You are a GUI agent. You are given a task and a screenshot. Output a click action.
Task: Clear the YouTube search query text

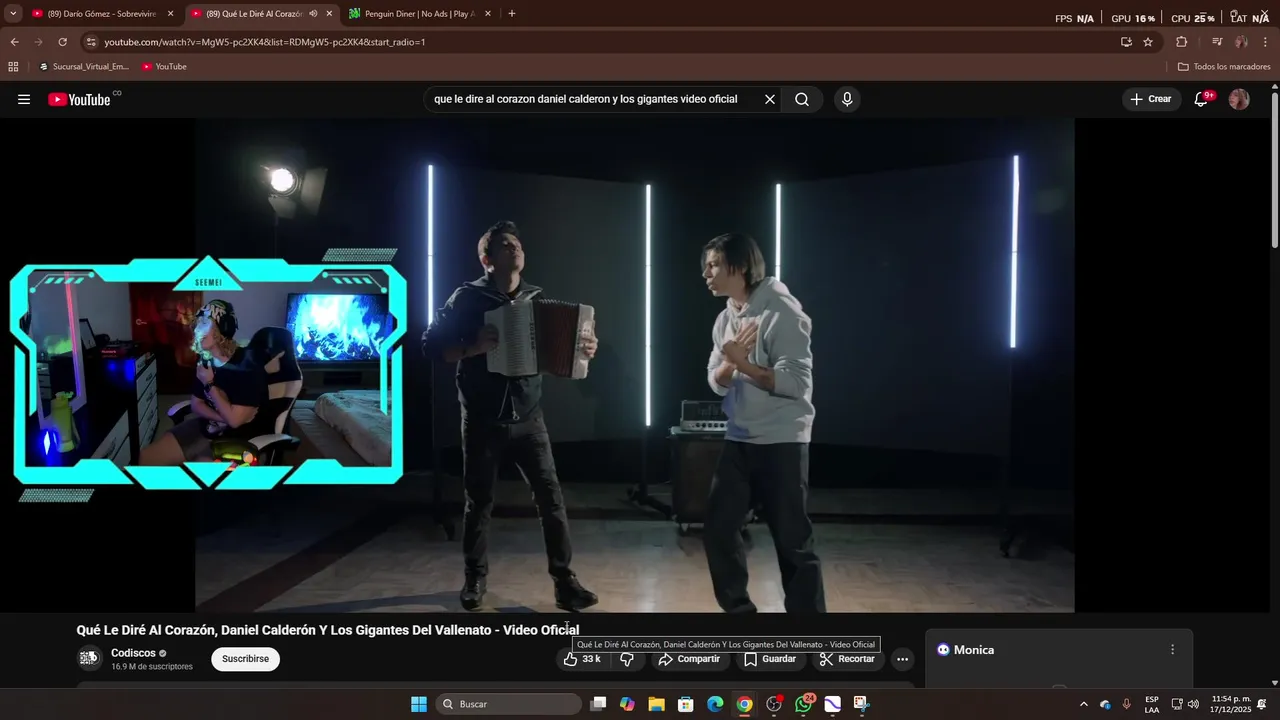point(770,99)
